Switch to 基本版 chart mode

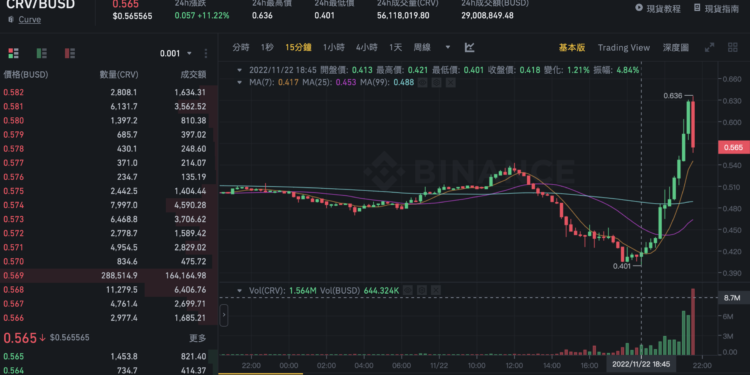pyautogui.click(x=572, y=47)
